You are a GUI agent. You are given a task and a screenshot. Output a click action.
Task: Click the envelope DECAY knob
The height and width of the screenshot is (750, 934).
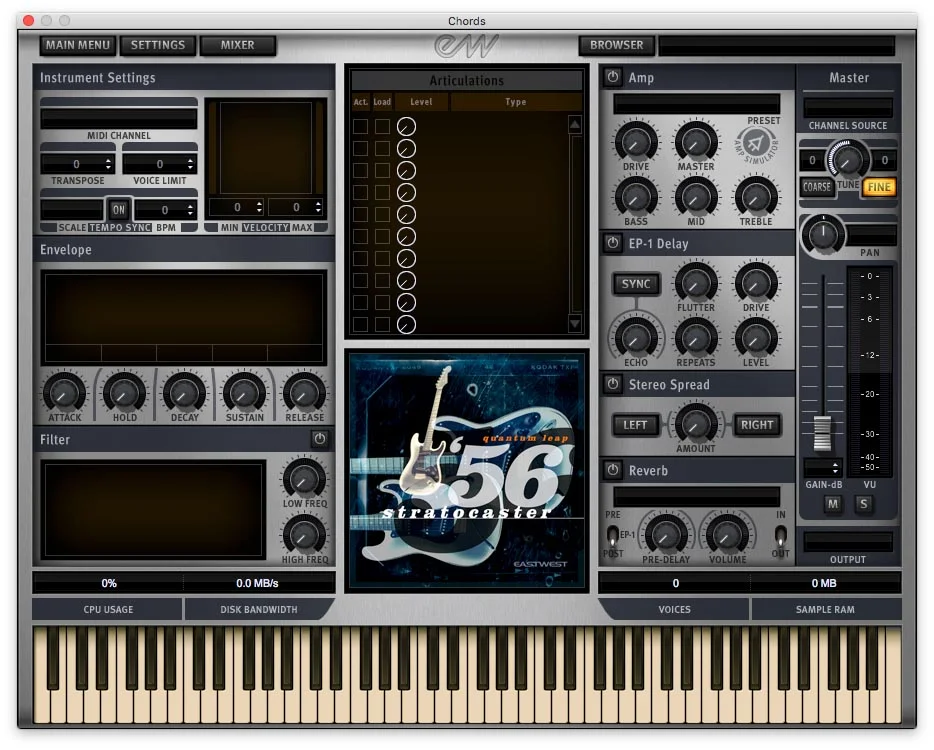pos(184,393)
